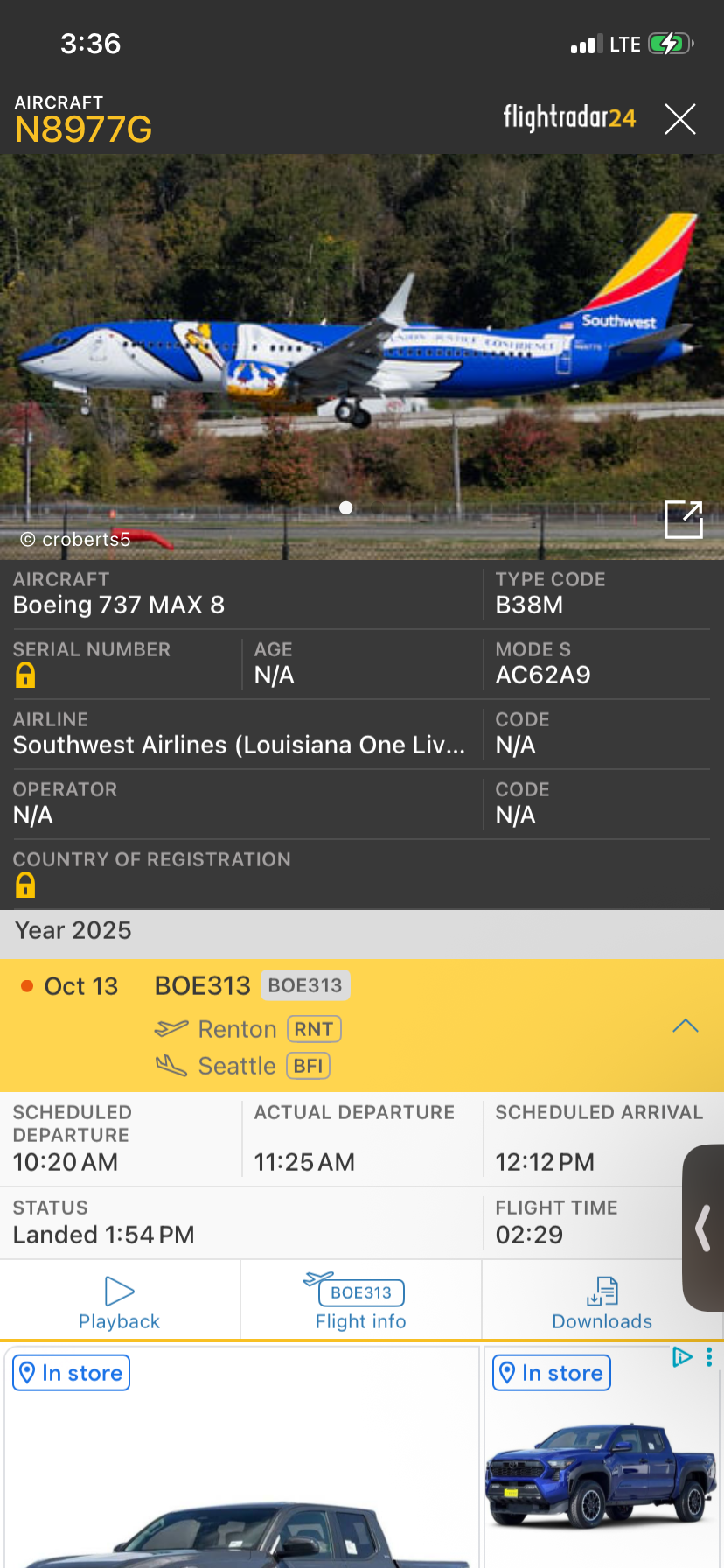Viewport: 724px width, 1568px height.
Task: Tap the BOE313 callsign badge
Action: [304, 985]
